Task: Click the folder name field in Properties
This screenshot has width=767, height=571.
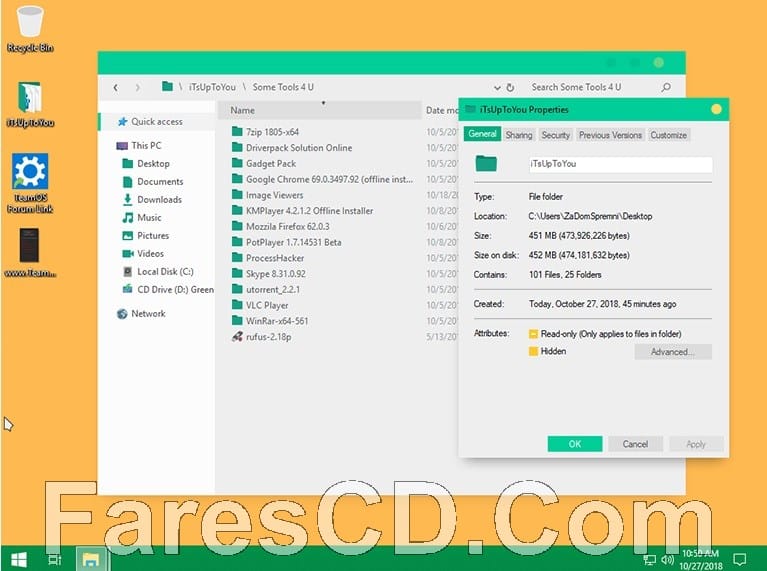Action: tap(620, 164)
